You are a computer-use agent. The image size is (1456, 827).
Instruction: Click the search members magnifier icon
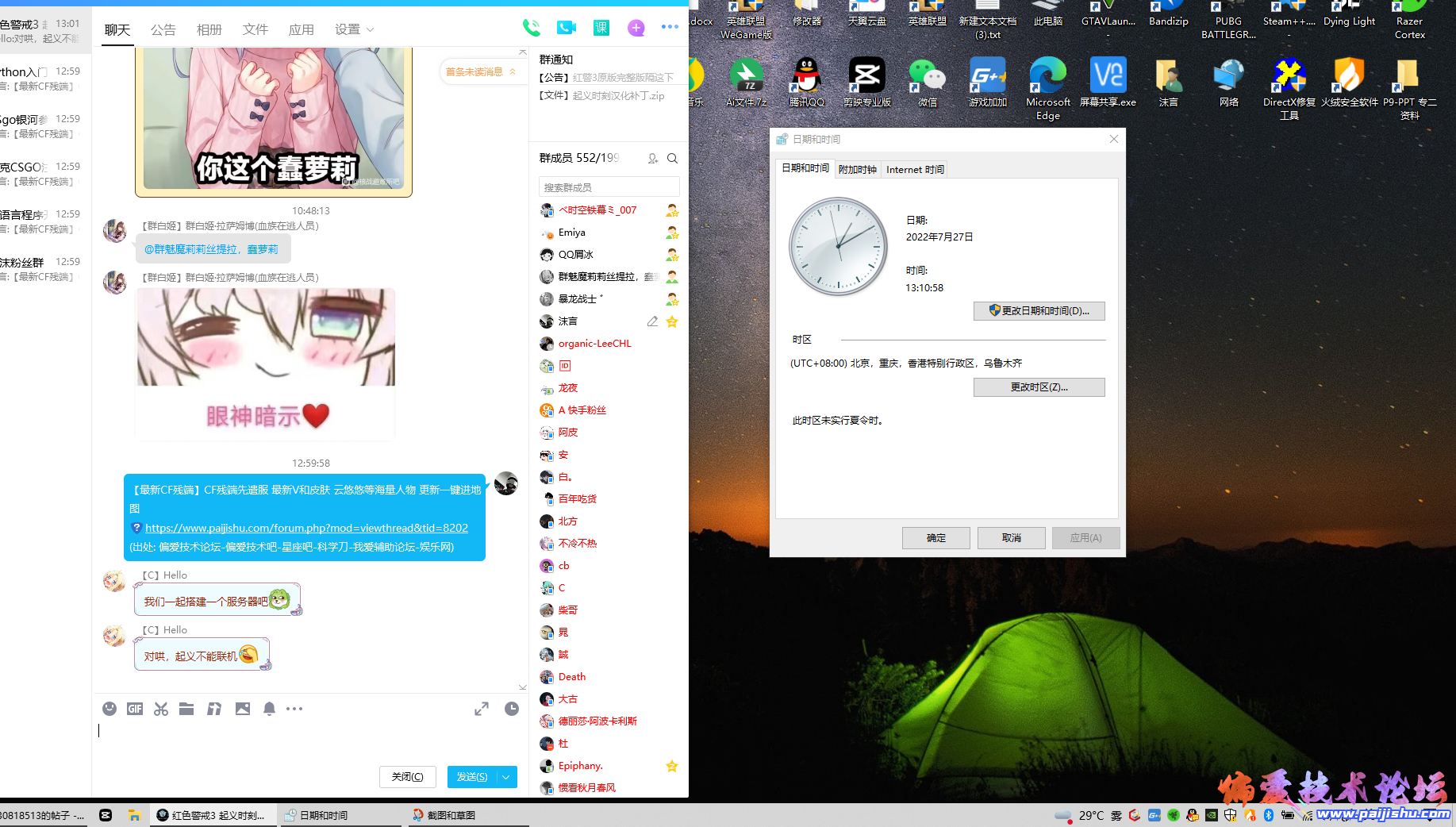click(x=672, y=158)
